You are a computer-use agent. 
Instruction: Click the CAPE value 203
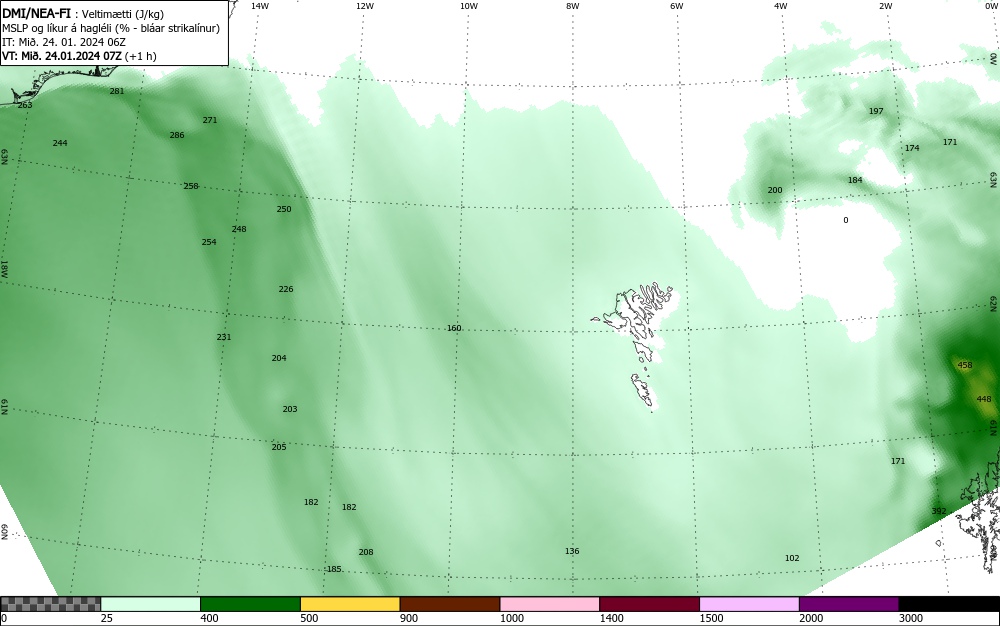point(290,409)
